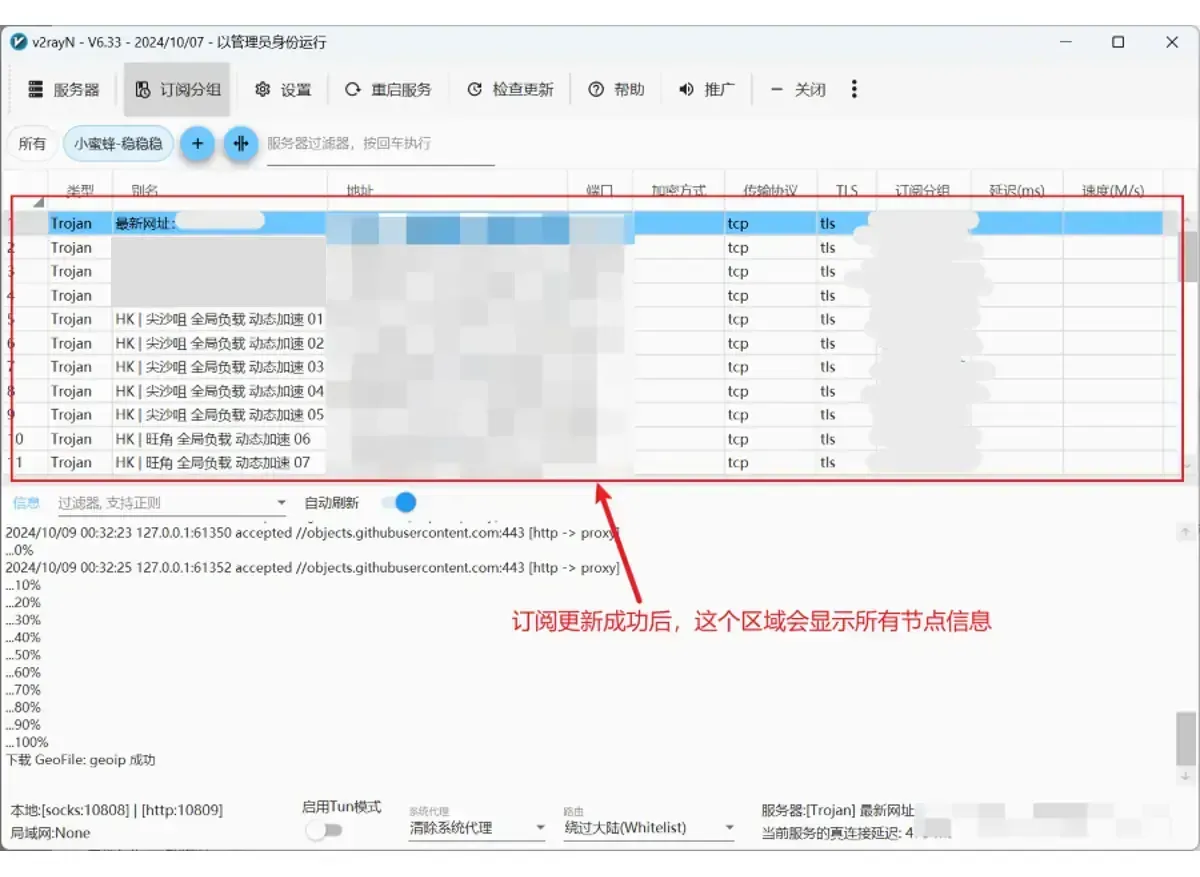Open the 帮助 help menu

pyautogui.click(x=616, y=89)
